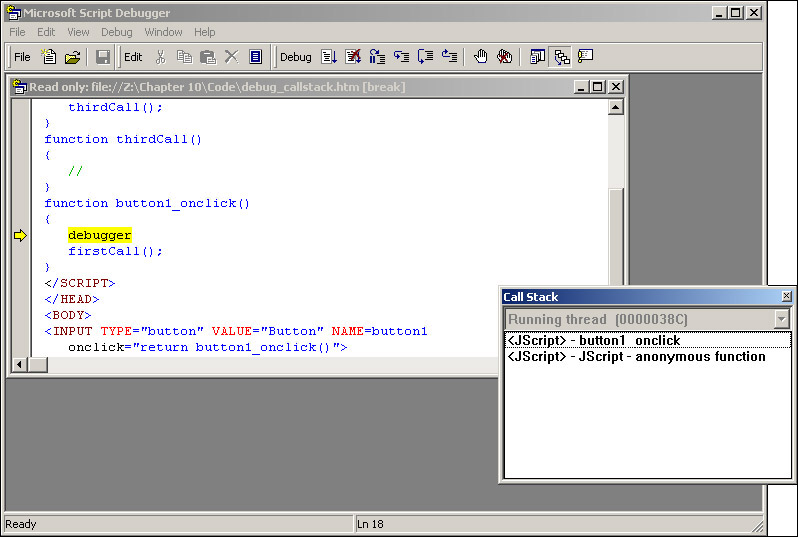Click the Break at Next Statement icon
The height and width of the screenshot is (537, 798).
point(377,57)
